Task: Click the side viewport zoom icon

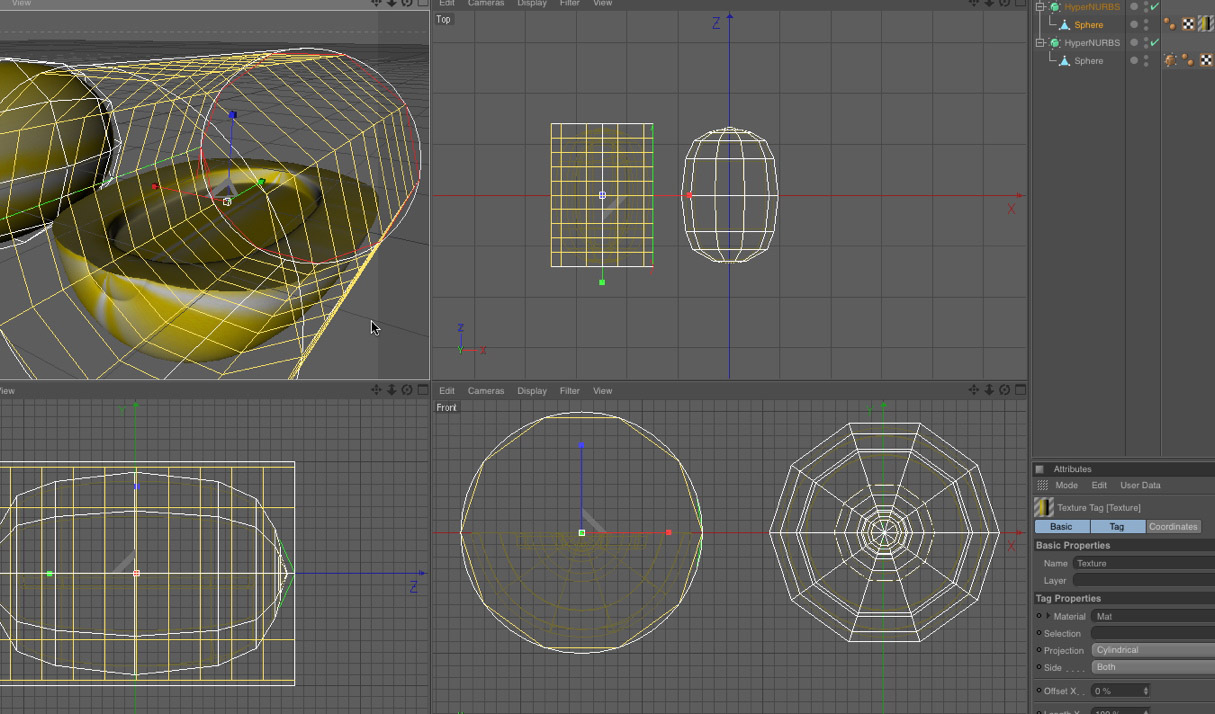Action: [x=392, y=390]
